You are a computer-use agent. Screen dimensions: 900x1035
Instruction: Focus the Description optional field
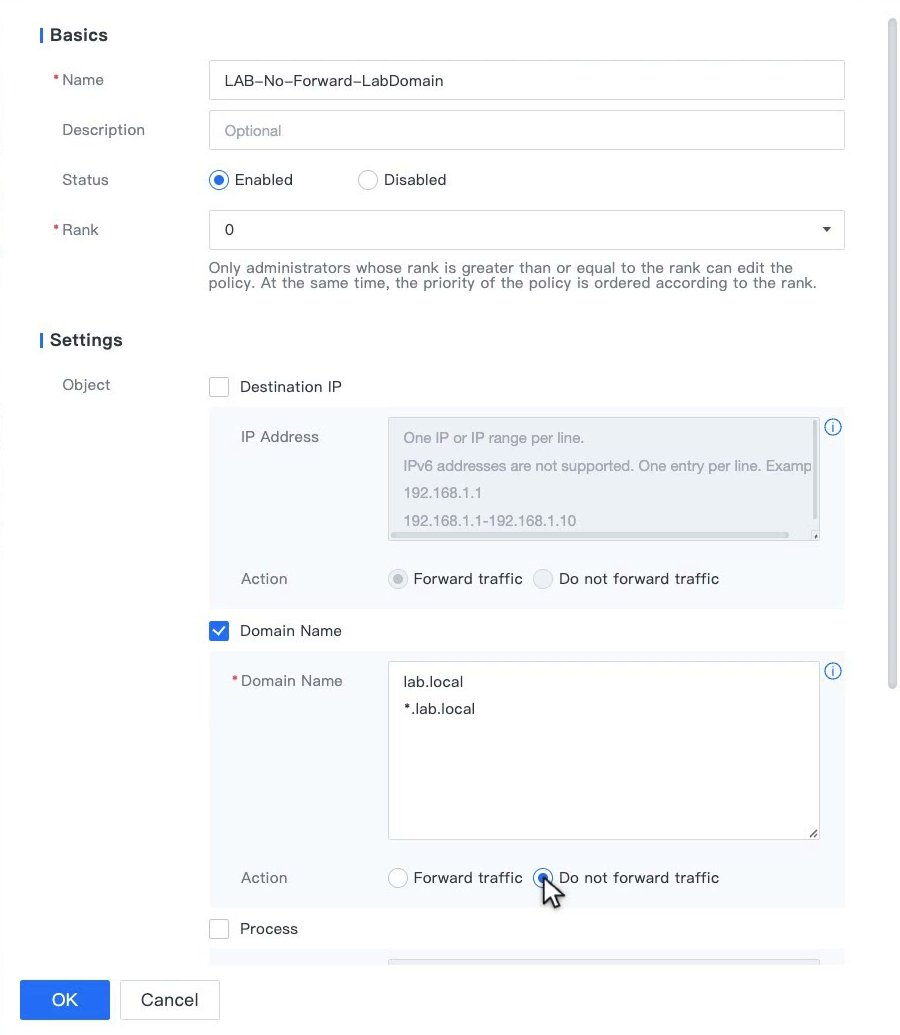(x=526, y=130)
